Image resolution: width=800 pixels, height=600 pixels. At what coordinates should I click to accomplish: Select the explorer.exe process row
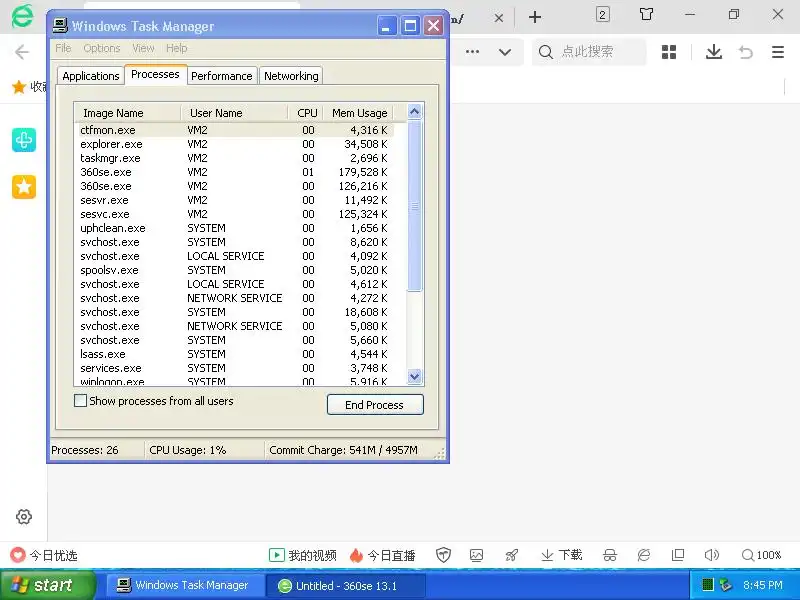tap(234, 144)
